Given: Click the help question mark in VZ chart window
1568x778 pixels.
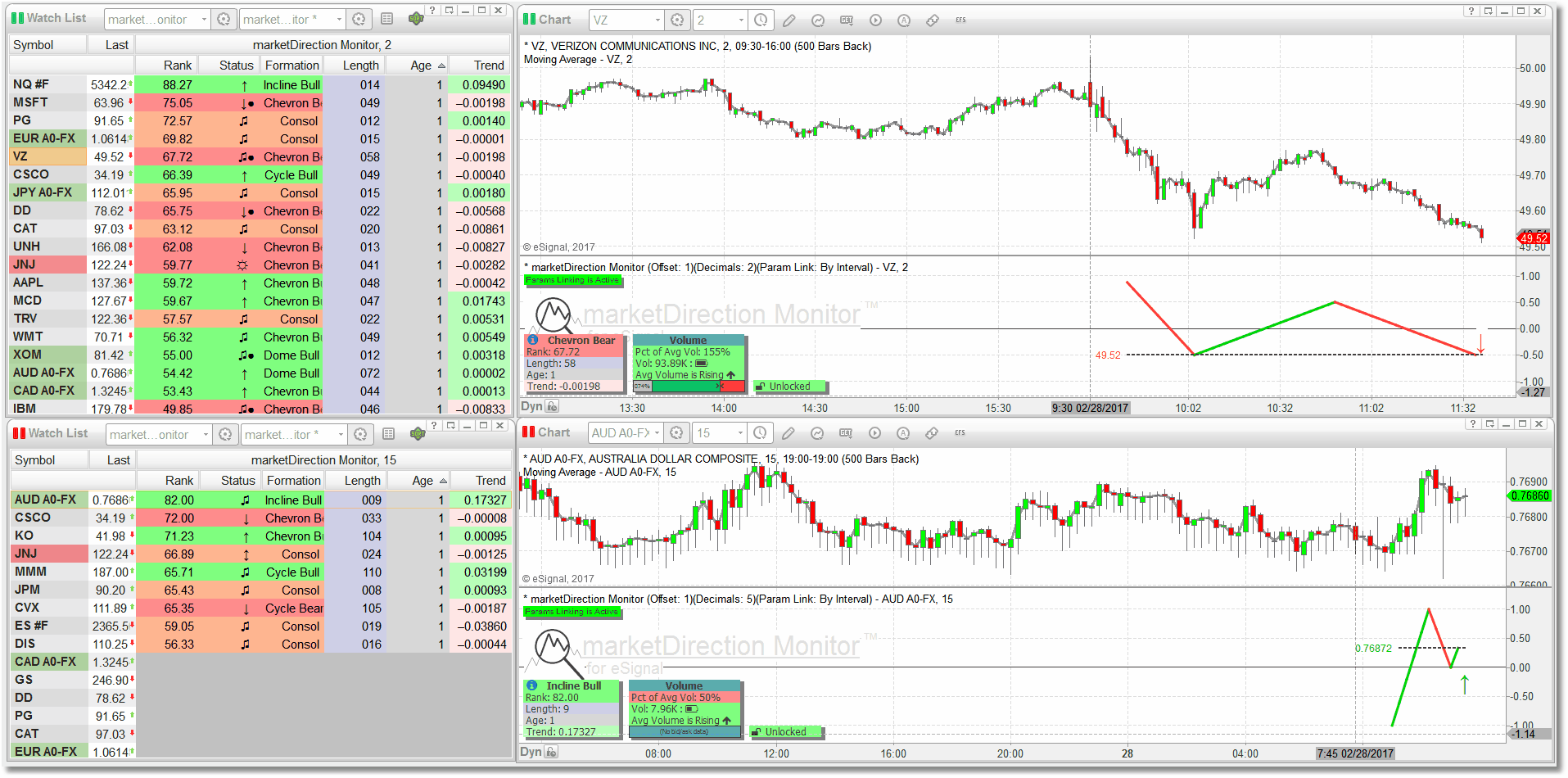Looking at the screenshot, I should coord(1471,11).
